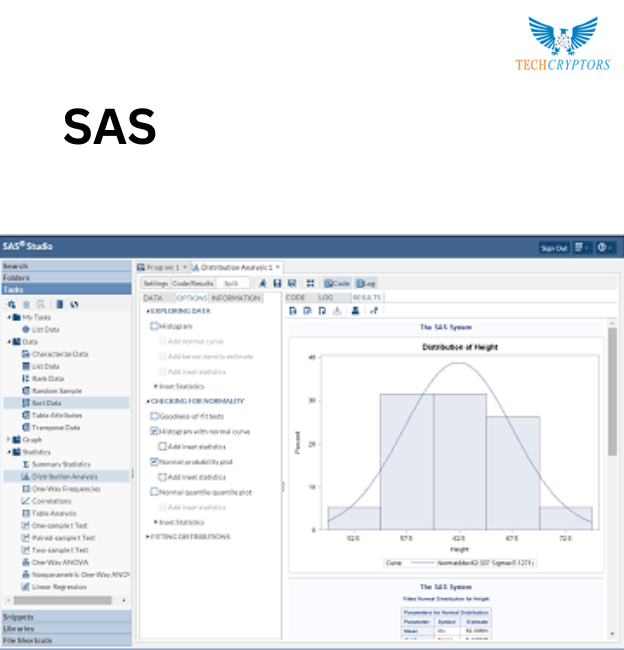Select One-Way ANOVA task

(x=60, y=562)
